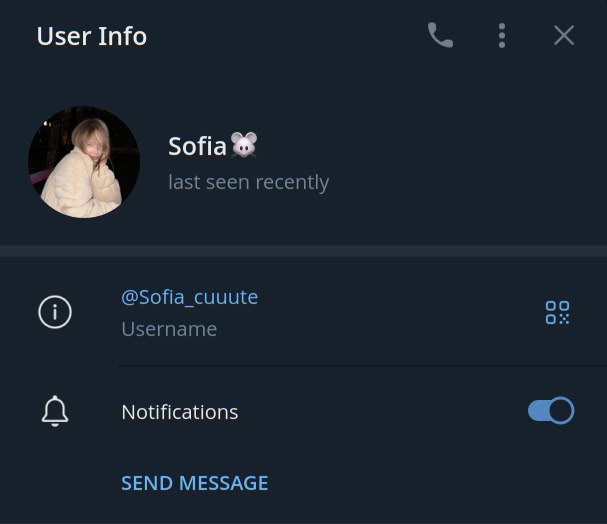The width and height of the screenshot is (607, 524).
Task: Click the name Sofia in the header
Action: [x=197, y=146]
